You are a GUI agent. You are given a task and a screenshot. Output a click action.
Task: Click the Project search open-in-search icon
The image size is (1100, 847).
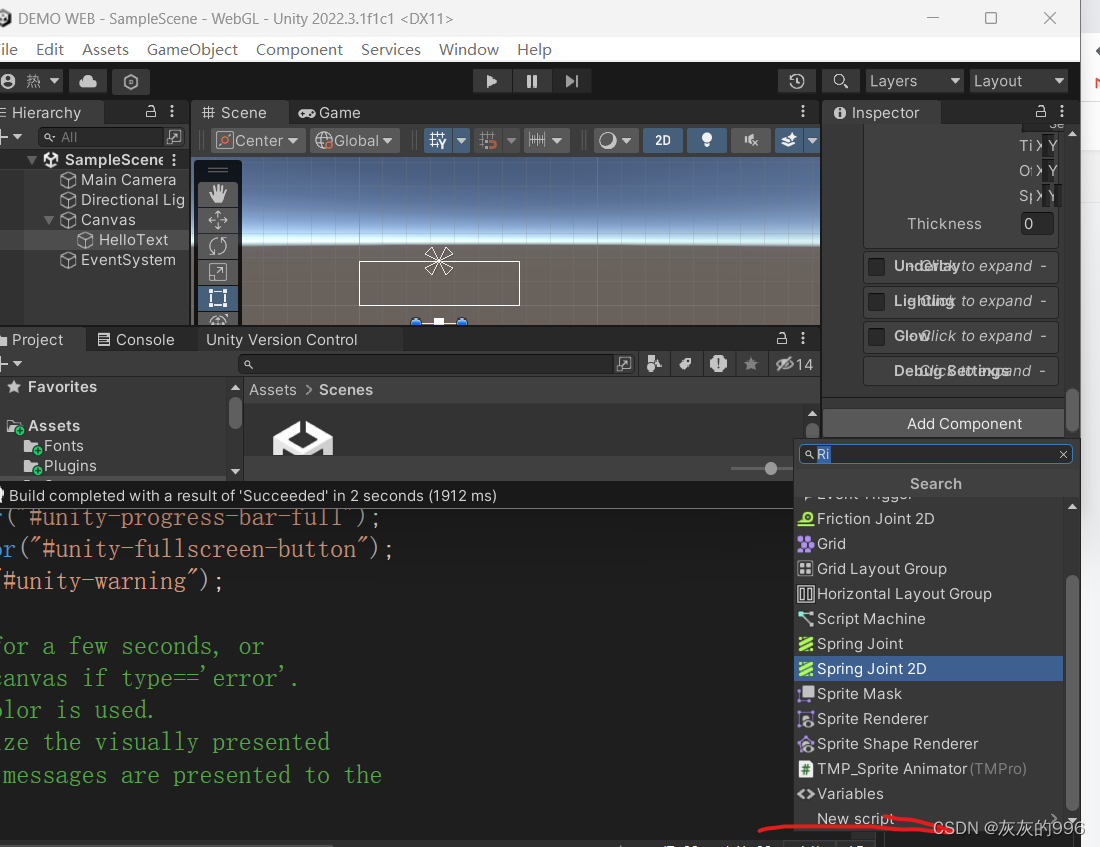(x=624, y=364)
